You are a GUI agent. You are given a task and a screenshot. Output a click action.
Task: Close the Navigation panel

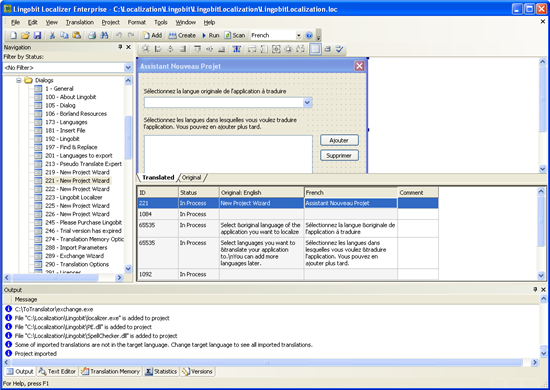[x=128, y=47]
